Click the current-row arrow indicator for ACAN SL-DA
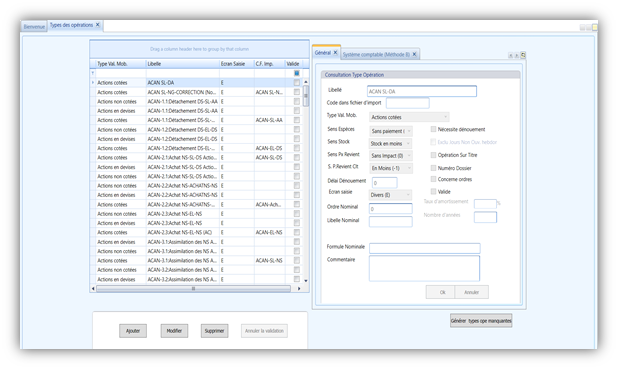This screenshot has width=618, height=369. click(93, 82)
